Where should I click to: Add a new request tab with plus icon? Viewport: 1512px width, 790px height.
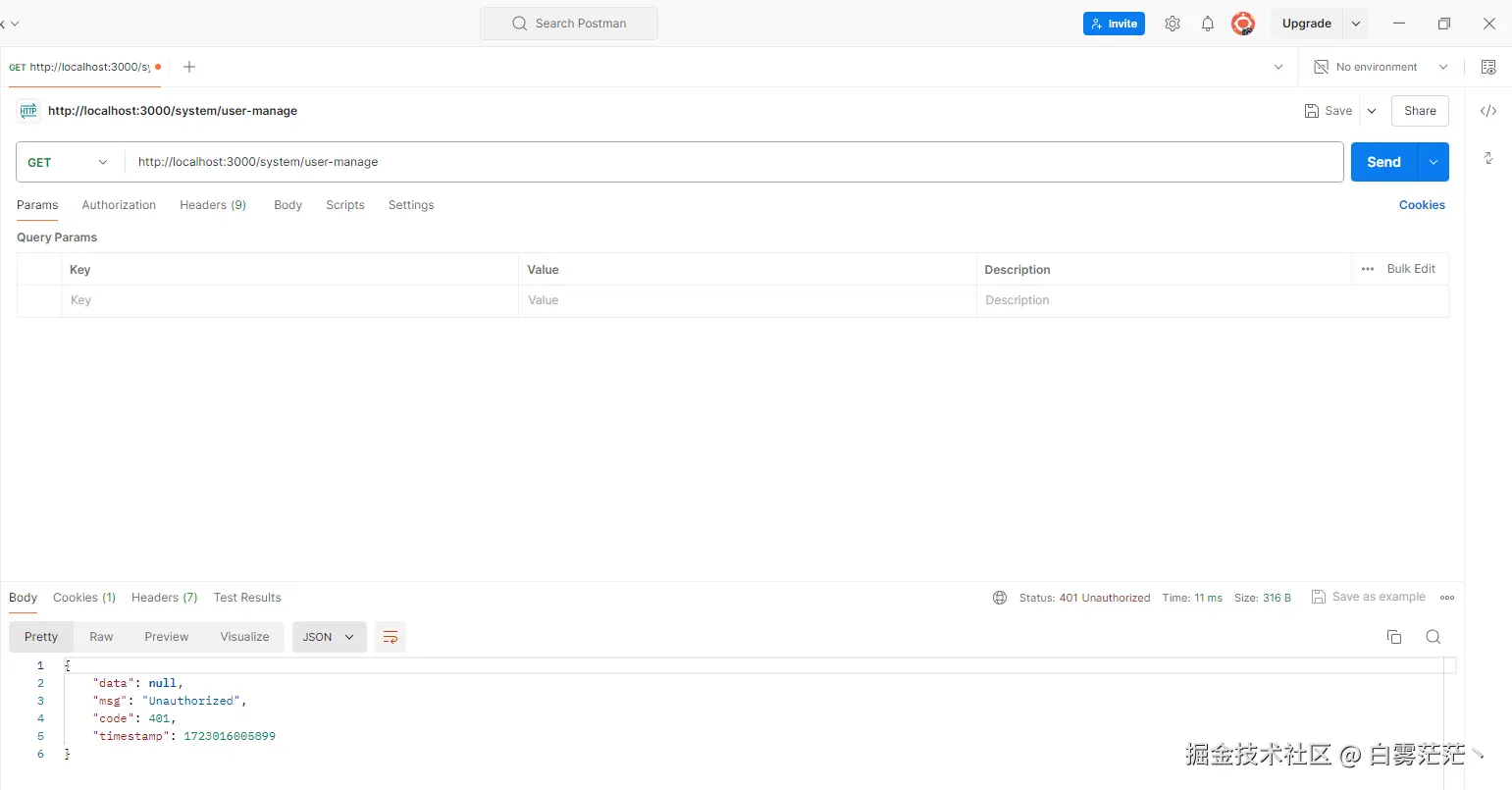[x=189, y=67]
